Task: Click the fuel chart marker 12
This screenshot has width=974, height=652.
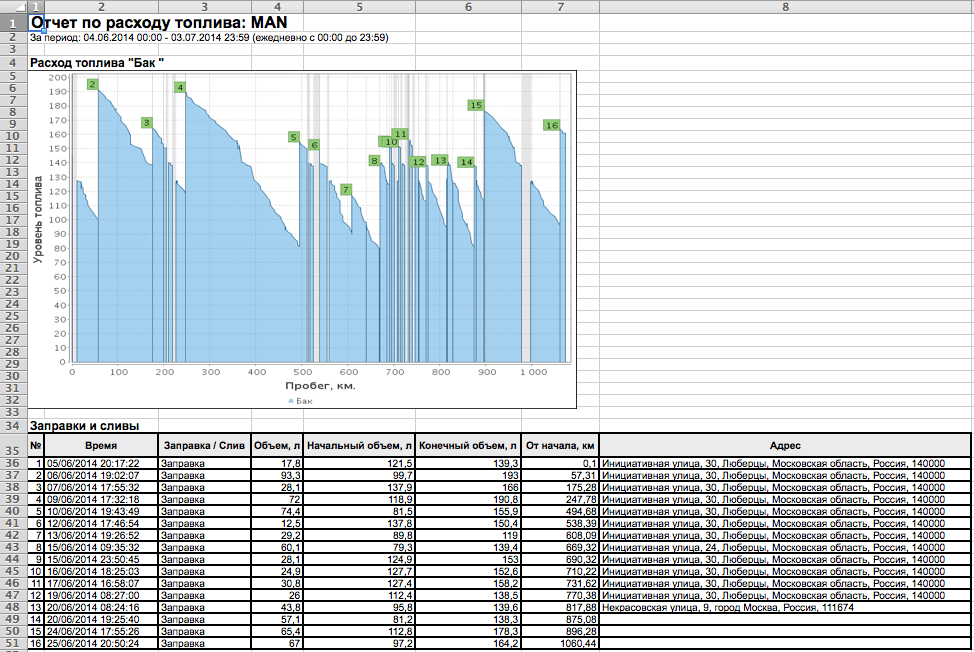Action: click(x=419, y=162)
